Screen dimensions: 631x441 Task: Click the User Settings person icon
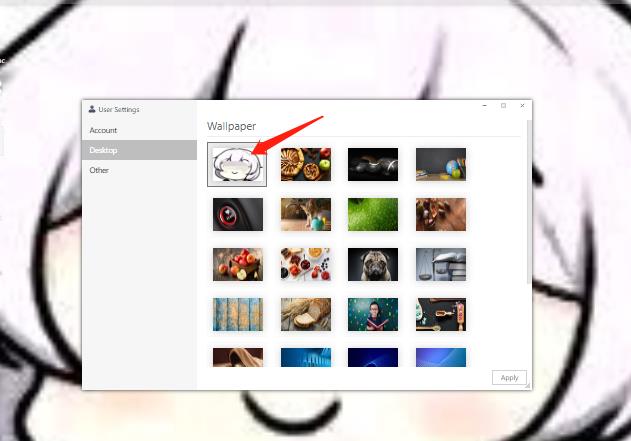[x=92, y=109]
